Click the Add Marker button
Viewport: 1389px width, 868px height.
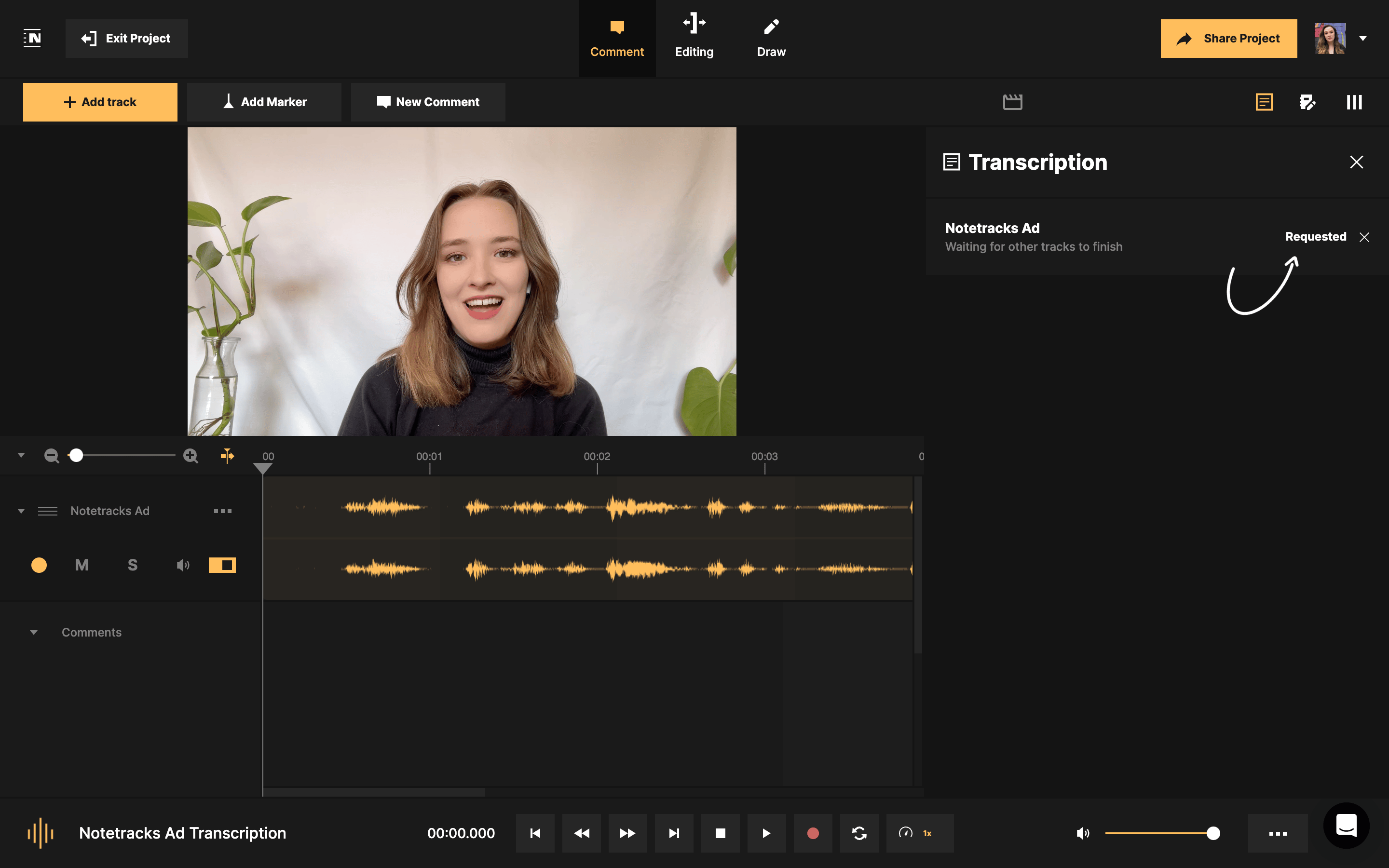point(264,102)
